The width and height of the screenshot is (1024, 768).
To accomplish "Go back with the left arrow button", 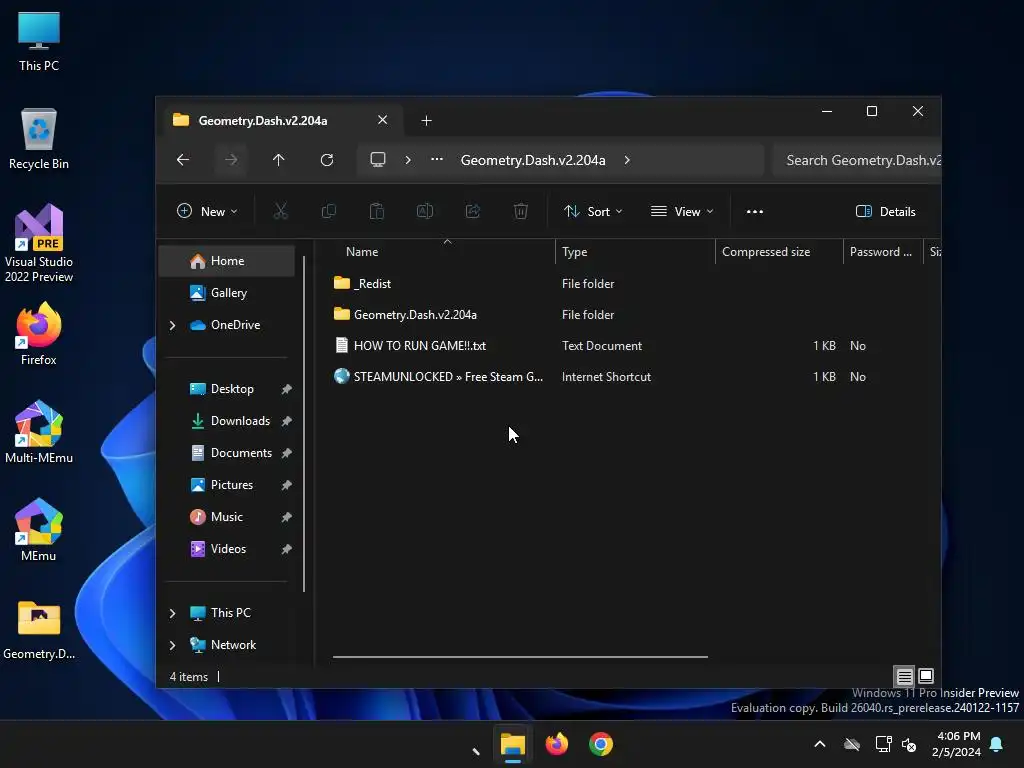I will [183, 160].
